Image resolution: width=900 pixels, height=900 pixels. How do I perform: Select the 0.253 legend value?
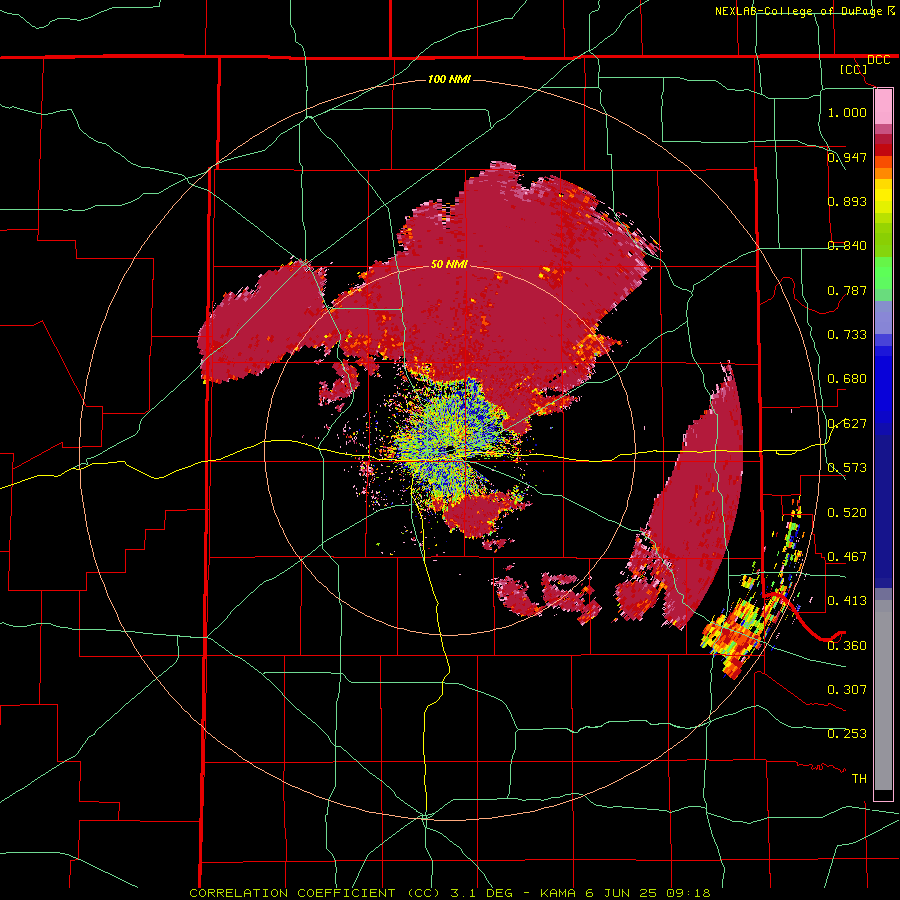click(x=847, y=734)
